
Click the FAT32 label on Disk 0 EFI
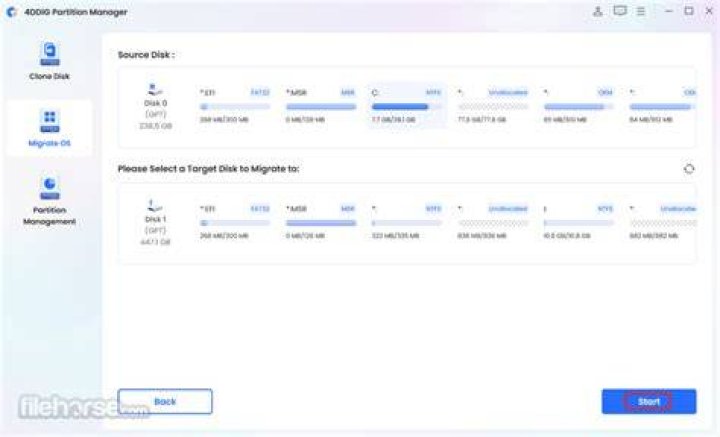[x=260, y=93]
